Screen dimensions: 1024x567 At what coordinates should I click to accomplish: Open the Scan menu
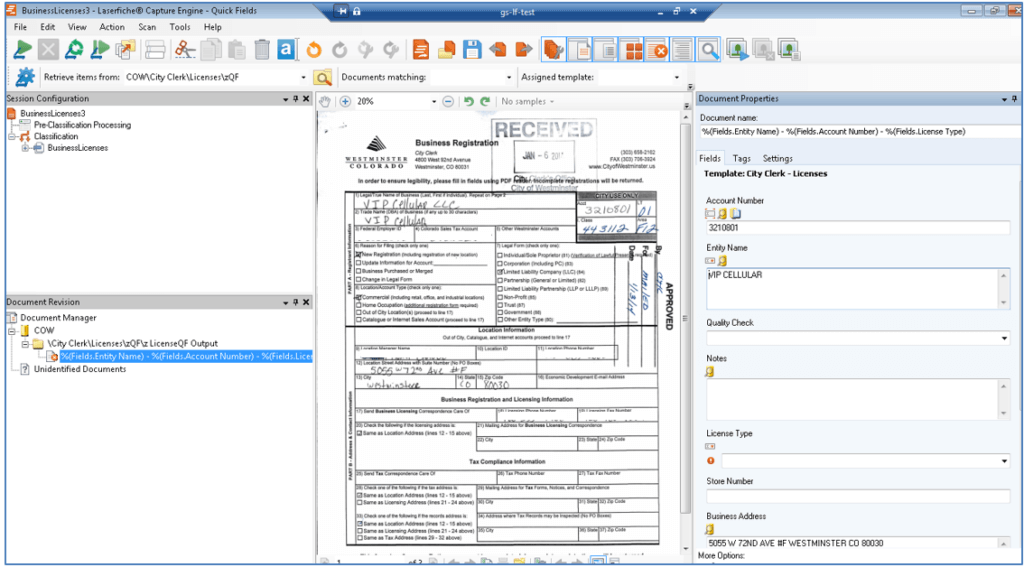click(x=147, y=27)
